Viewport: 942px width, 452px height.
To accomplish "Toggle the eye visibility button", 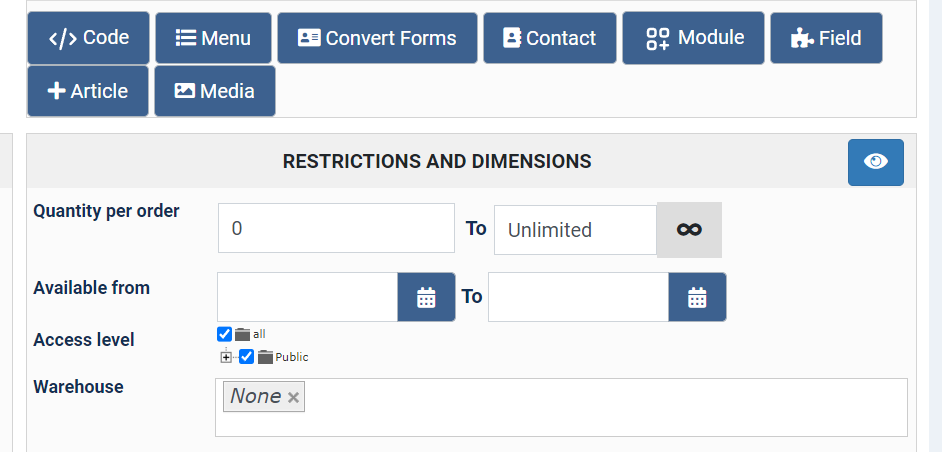I will coord(875,162).
